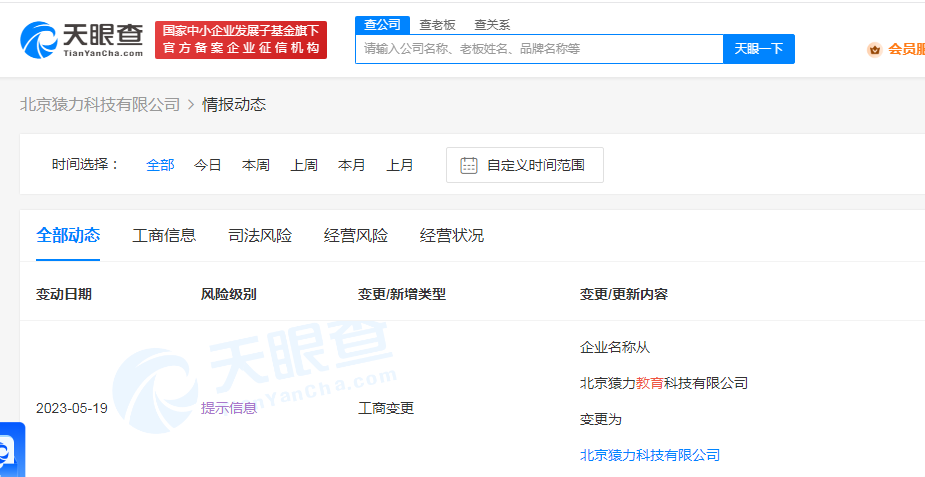This screenshot has height=477, width=925.
Task: Click the membership crown icon
Action: (874, 50)
